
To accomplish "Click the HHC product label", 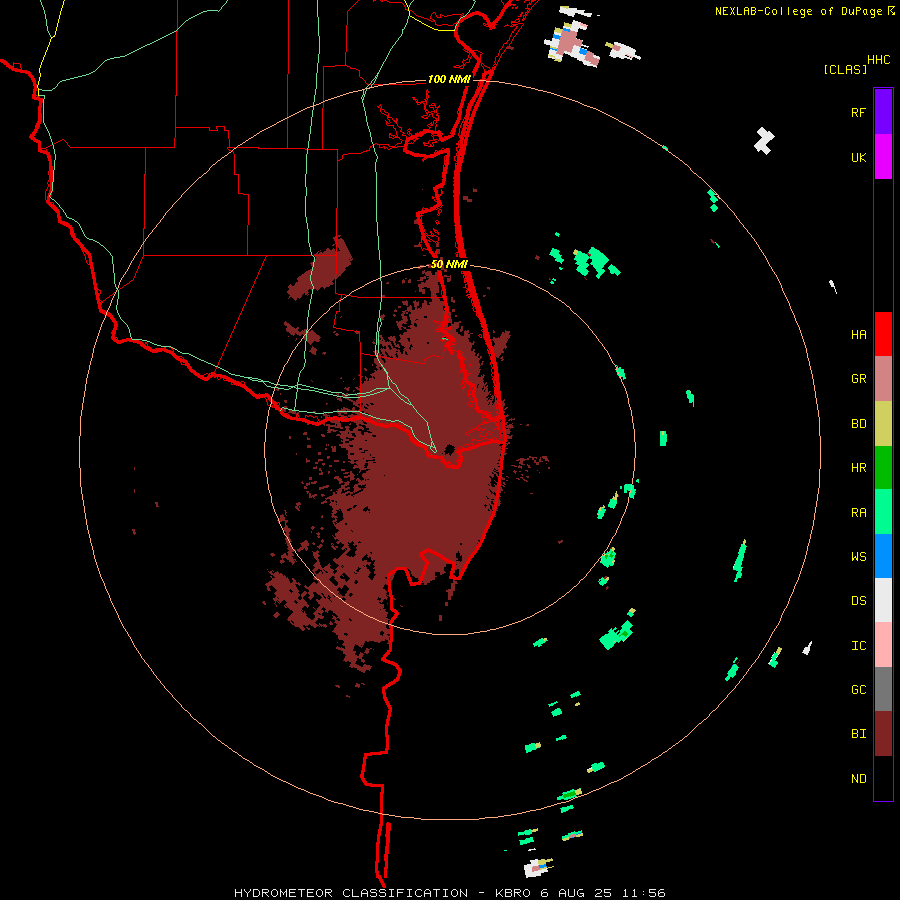I will click(879, 60).
